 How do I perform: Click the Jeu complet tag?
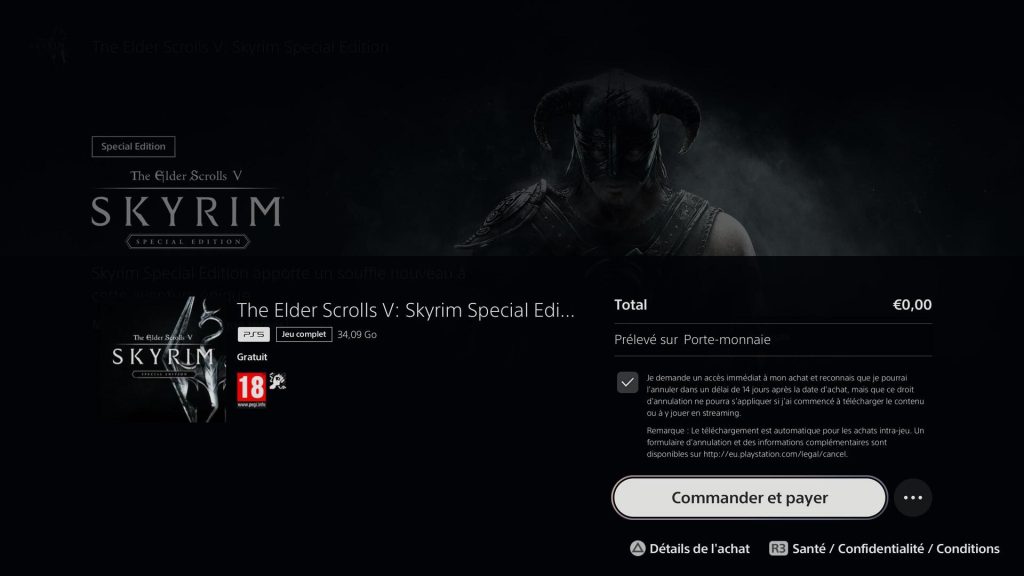[304, 334]
